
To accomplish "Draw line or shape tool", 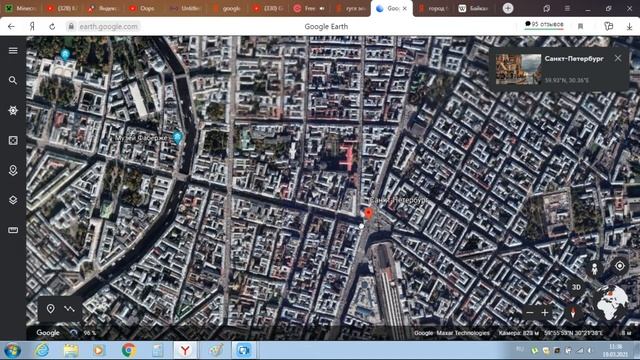I will (69, 309).
